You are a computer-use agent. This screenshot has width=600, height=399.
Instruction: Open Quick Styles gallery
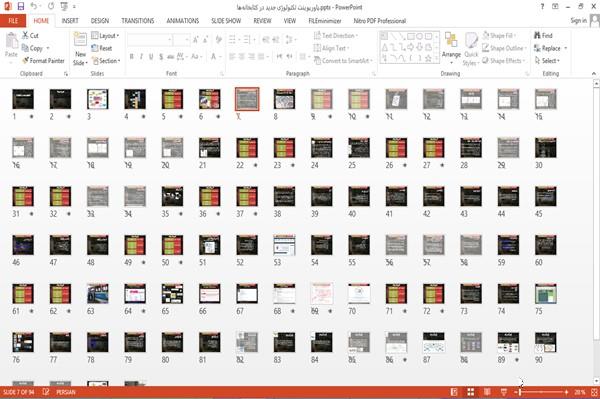pos(471,49)
